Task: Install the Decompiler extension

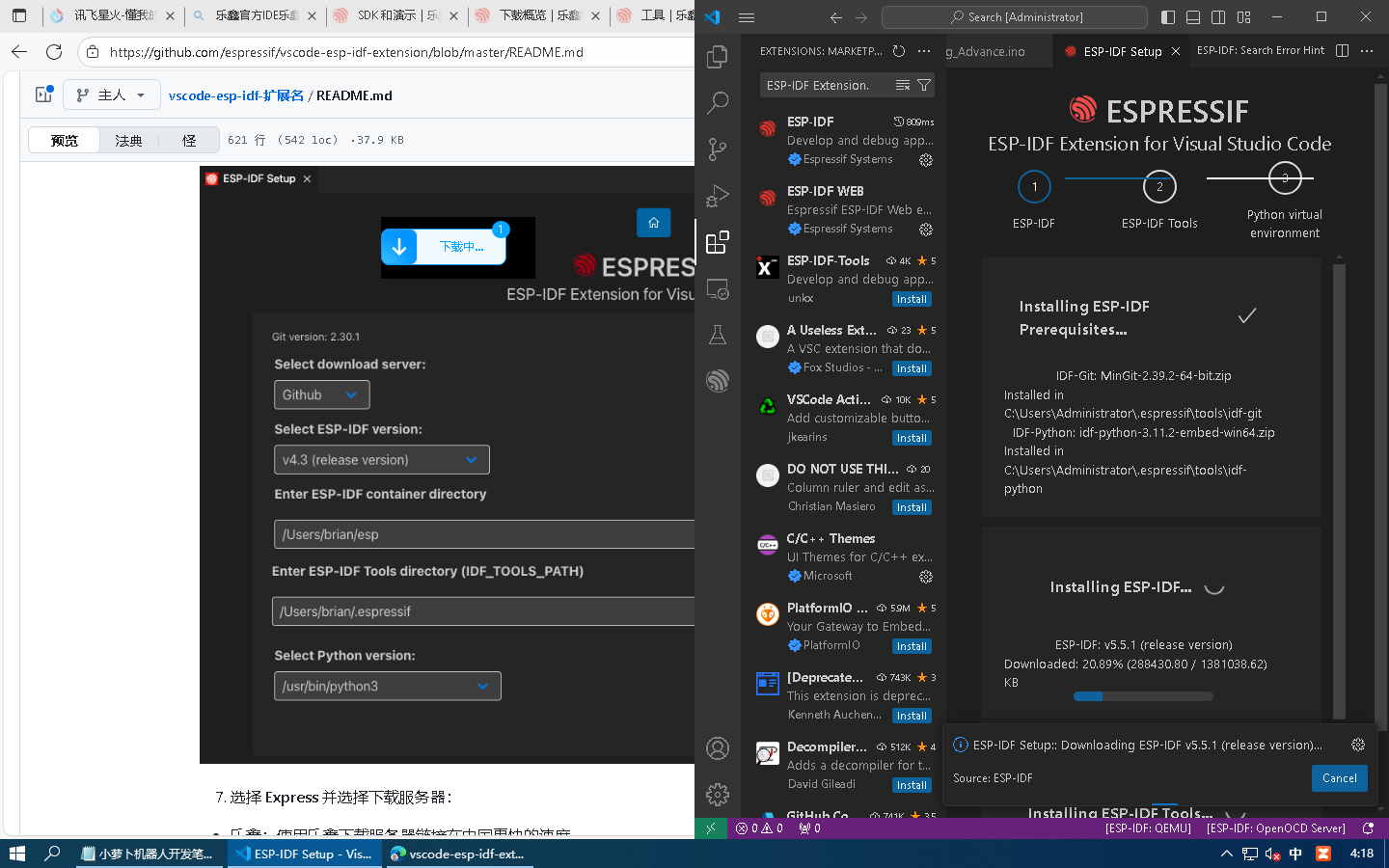Action: click(x=912, y=785)
